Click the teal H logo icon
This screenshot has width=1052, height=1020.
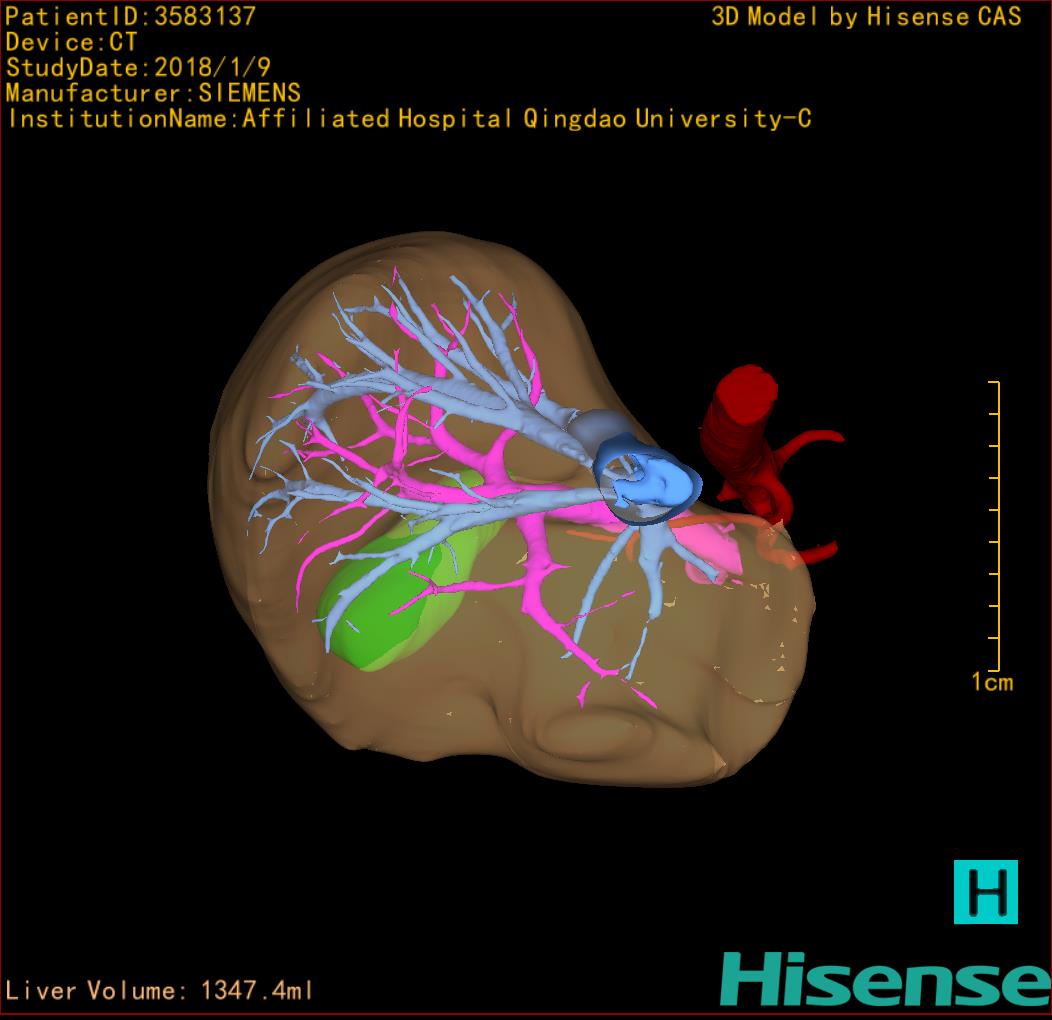click(986, 892)
